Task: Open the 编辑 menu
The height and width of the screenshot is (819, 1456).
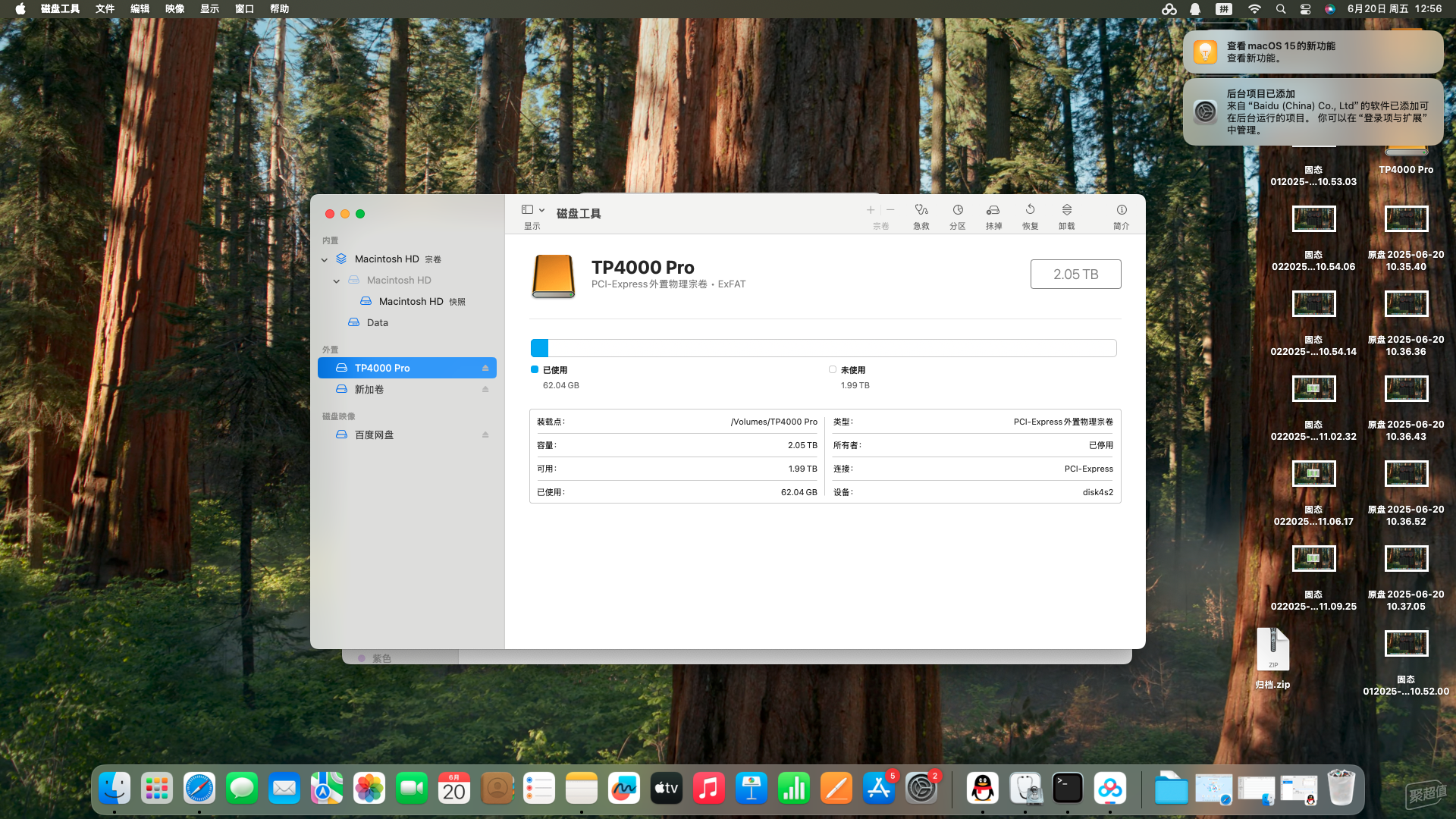Action: click(x=140, y=9)
